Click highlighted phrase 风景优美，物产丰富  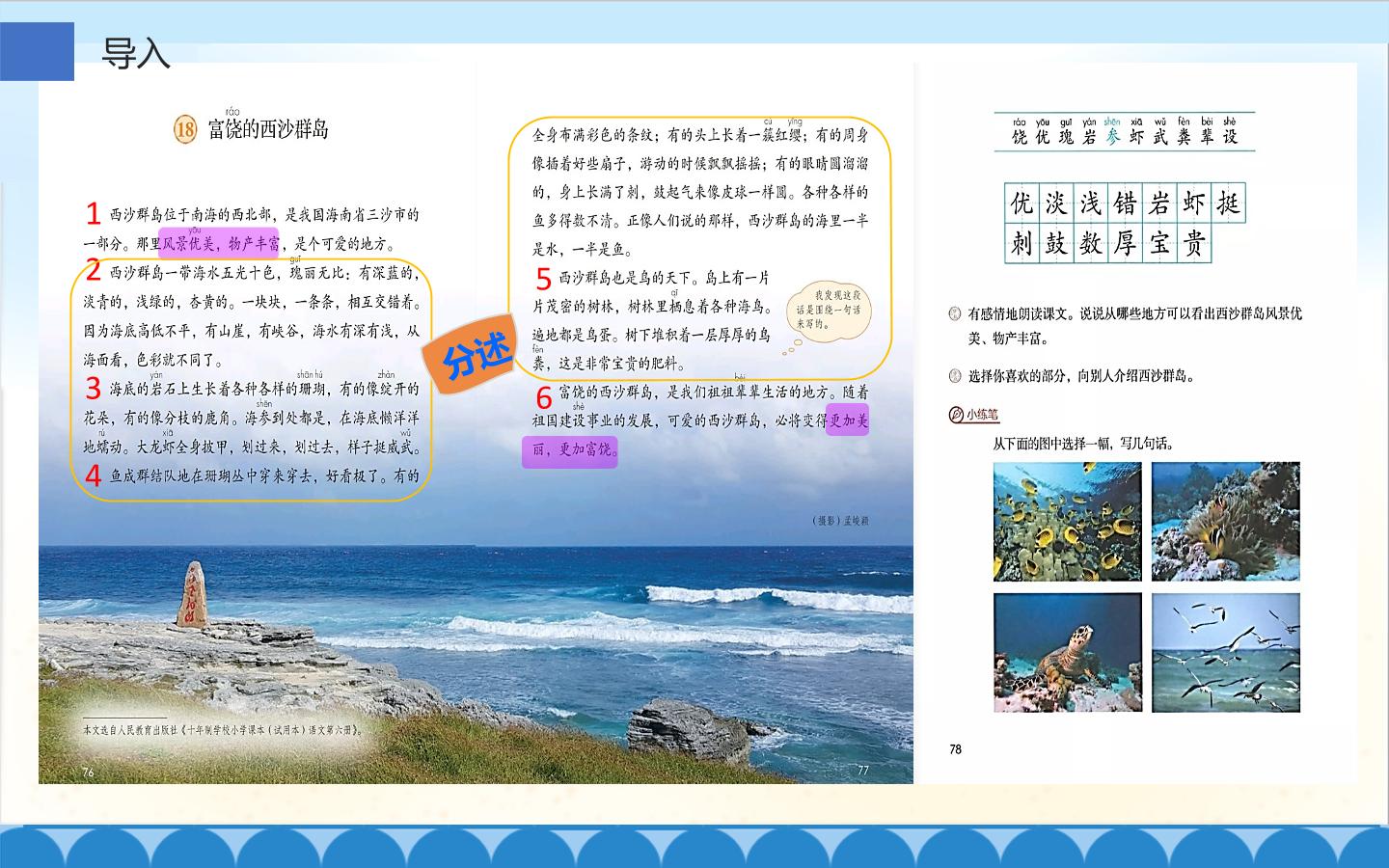point(221,244)
